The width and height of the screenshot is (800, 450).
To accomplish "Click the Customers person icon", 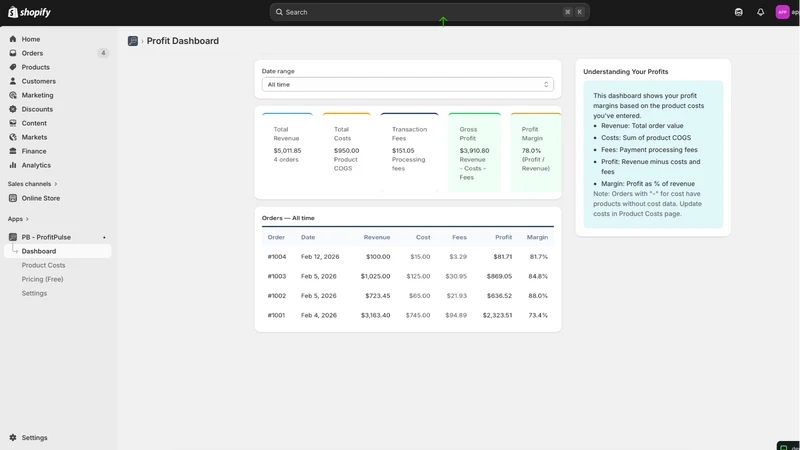I will pos(13,81).
